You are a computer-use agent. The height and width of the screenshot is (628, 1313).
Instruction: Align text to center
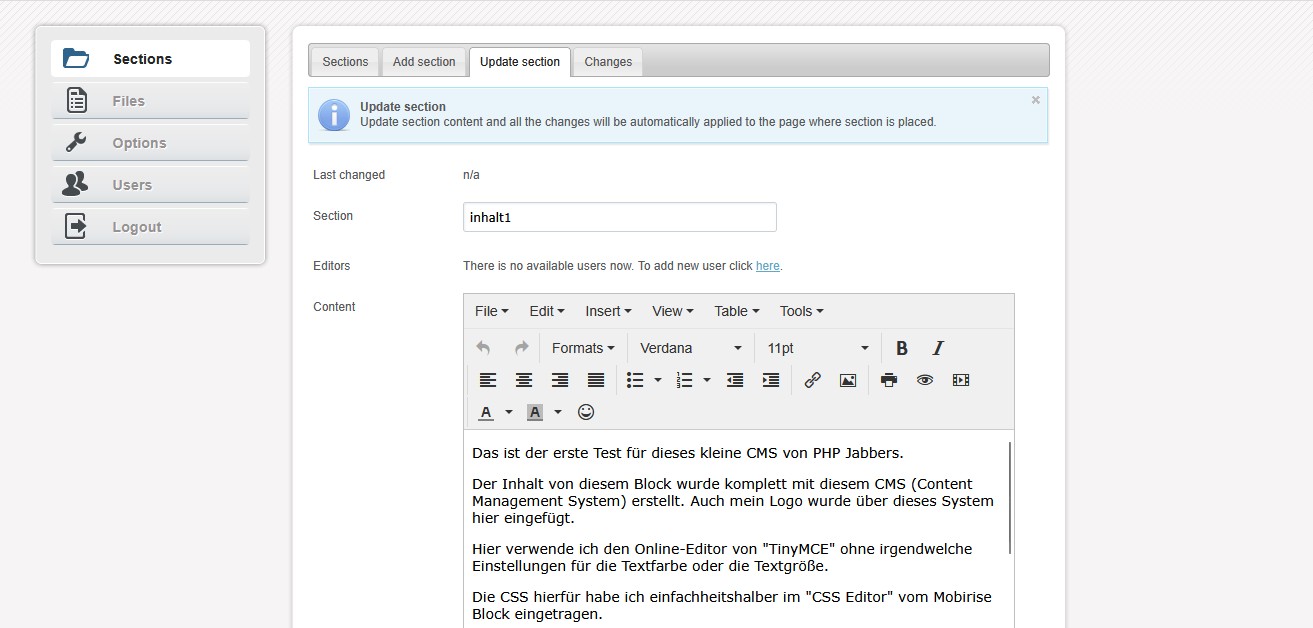point(523,380)
